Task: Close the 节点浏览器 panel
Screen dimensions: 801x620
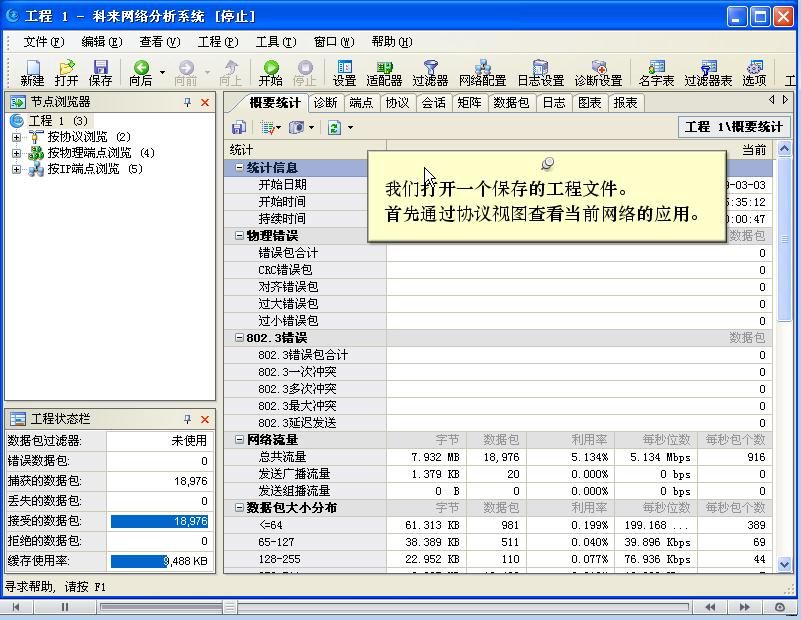Action: (205, 102)
